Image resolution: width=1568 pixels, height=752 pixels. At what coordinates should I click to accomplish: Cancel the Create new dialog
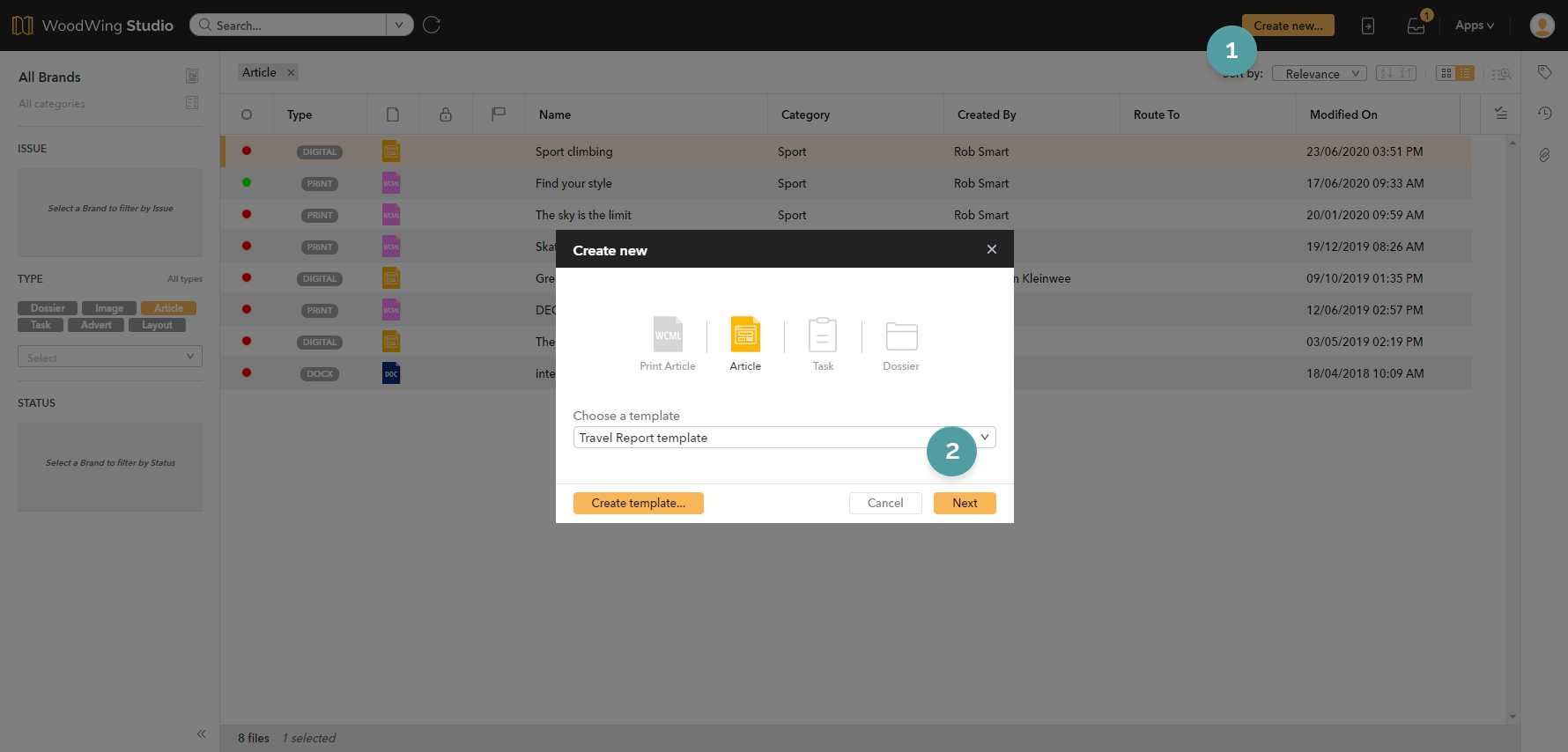pyautogui.click(x=885, y=503)
